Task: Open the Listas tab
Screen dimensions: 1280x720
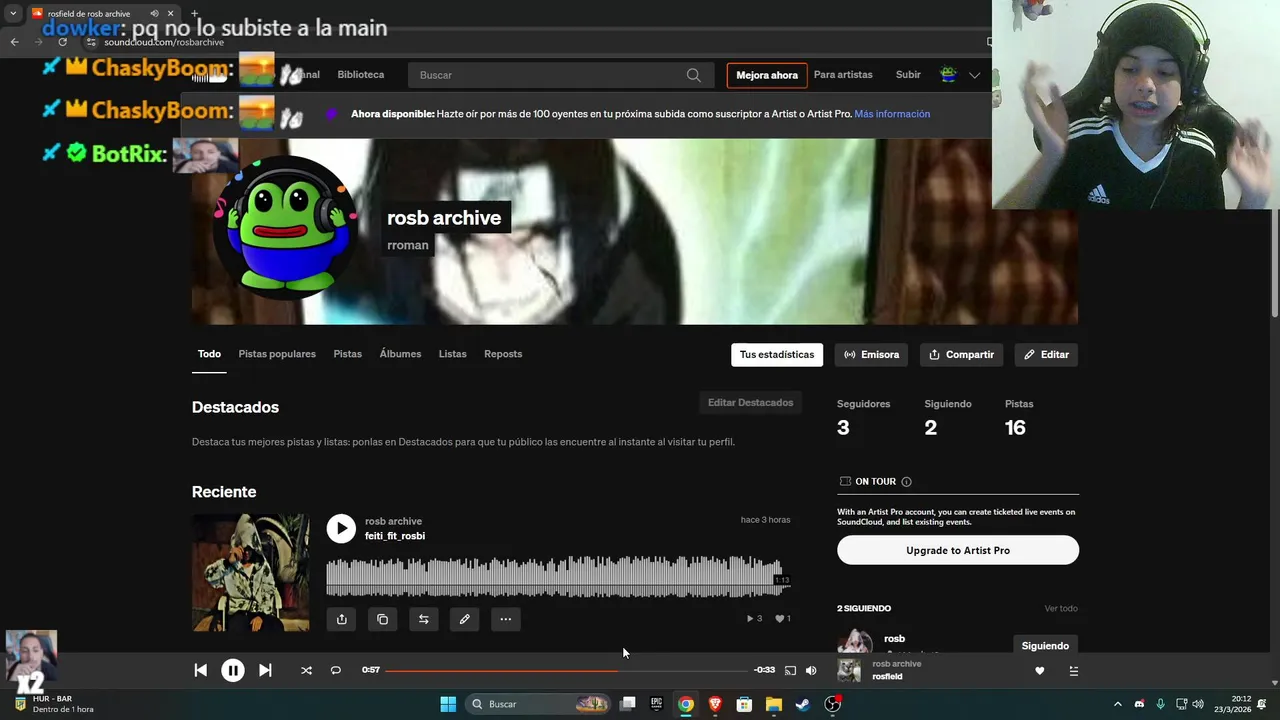Action: coord(453,354)
